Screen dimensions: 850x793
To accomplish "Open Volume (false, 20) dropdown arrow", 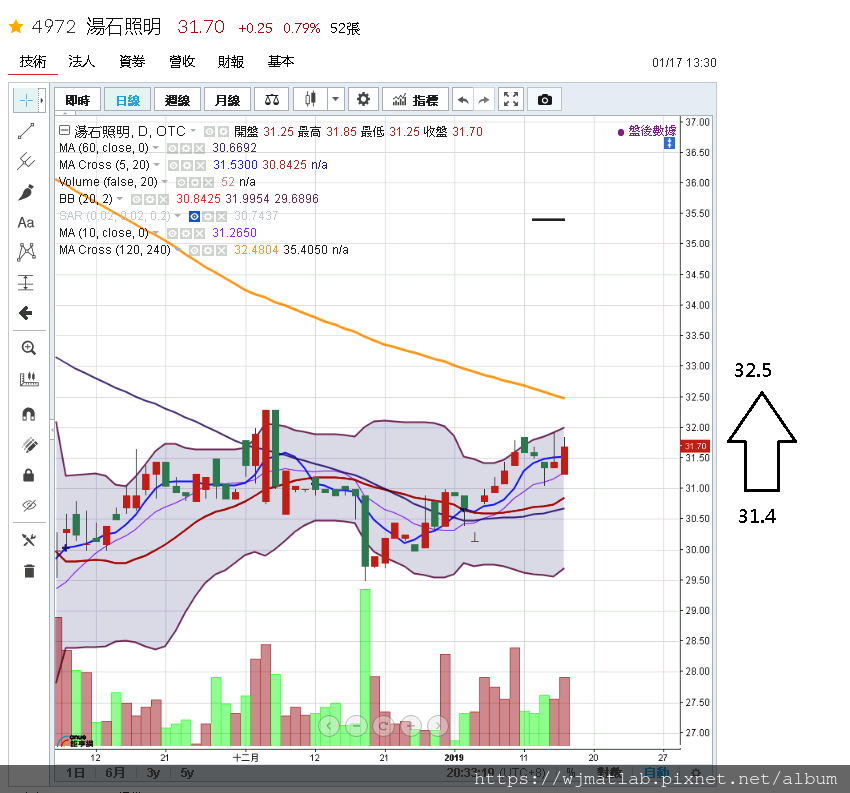I will tap(165, 182).
